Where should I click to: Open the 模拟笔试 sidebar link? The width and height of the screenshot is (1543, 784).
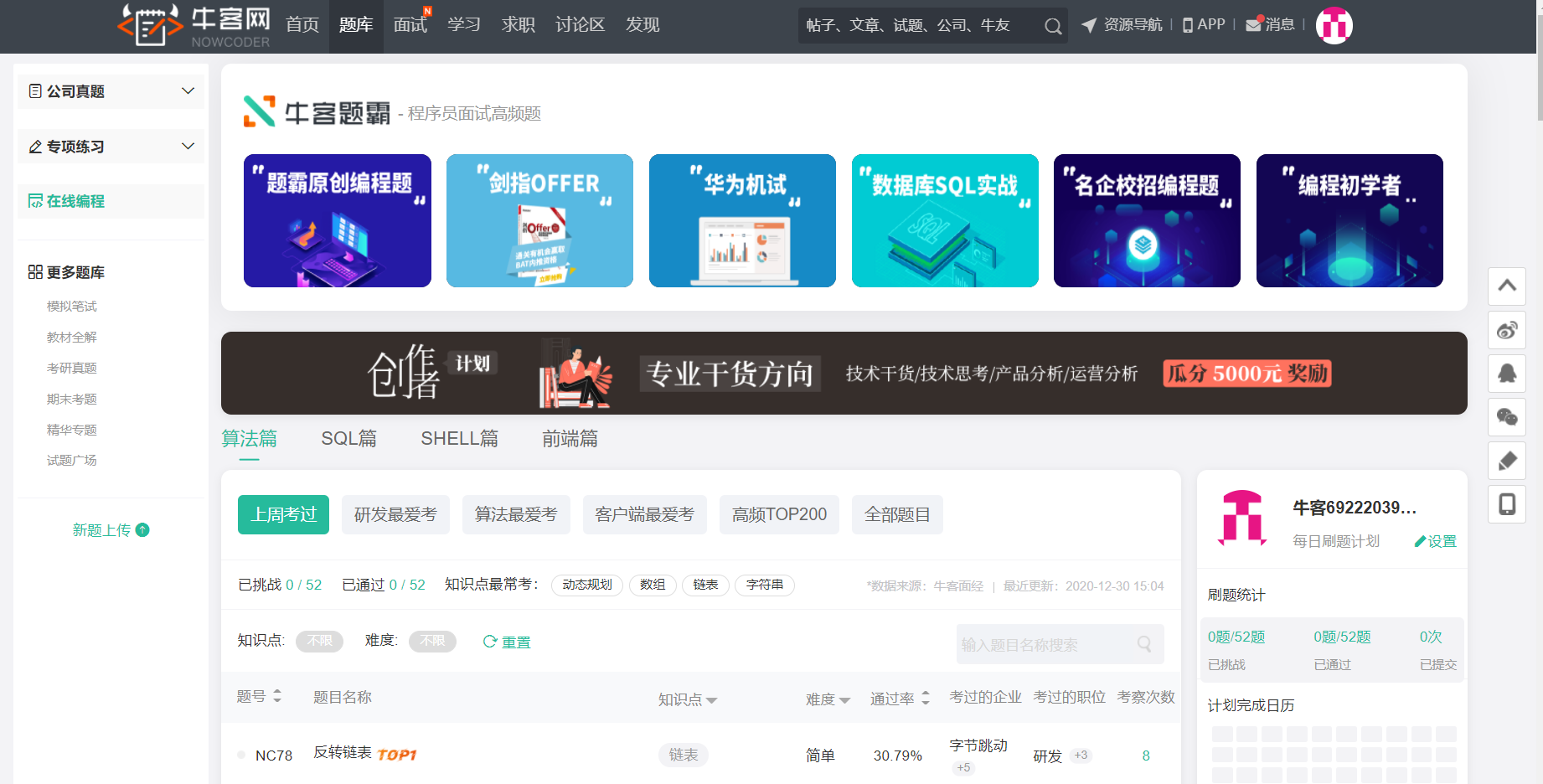pos(72,307)
